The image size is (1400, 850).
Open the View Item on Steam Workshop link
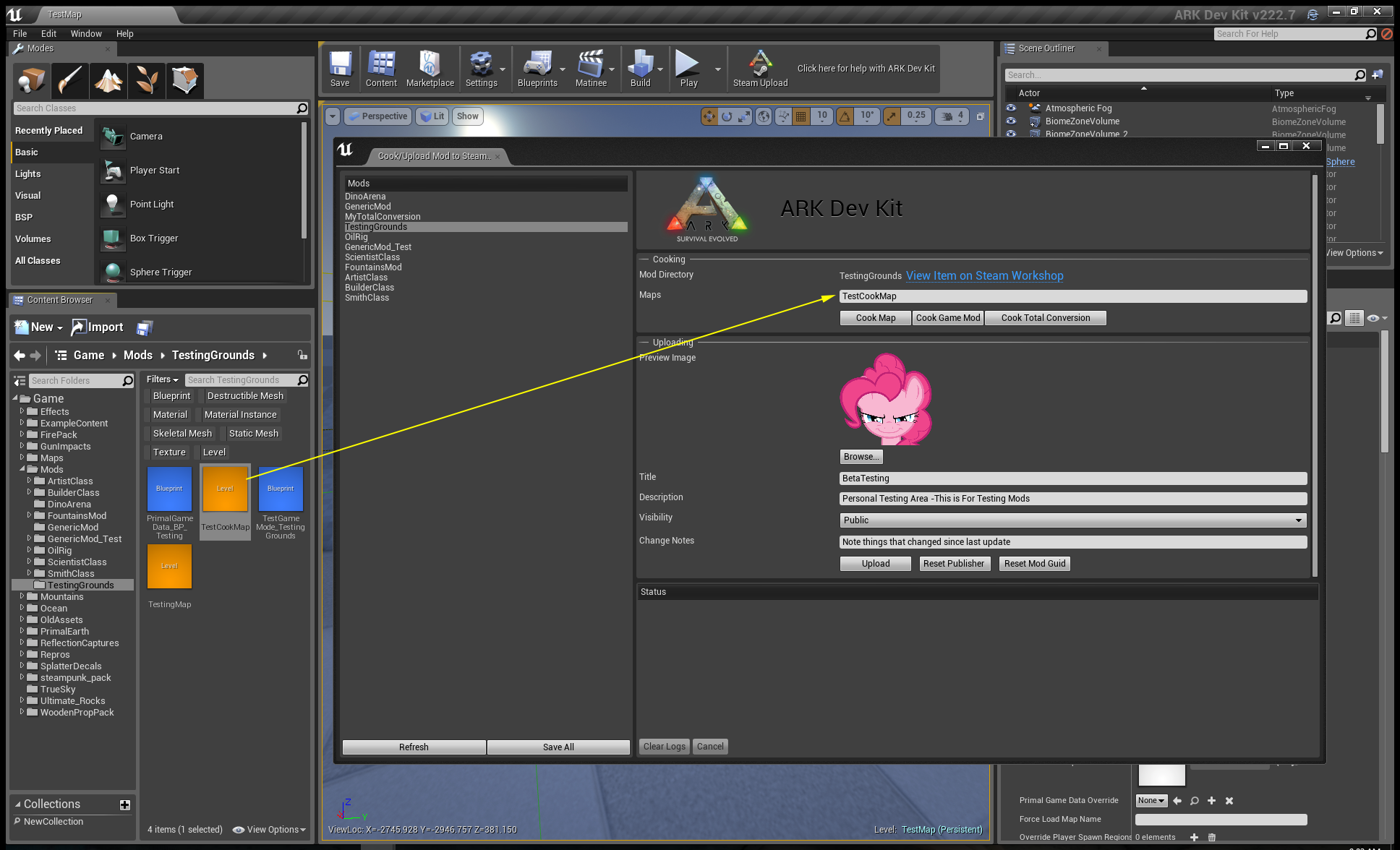click(x=984, y=276)
